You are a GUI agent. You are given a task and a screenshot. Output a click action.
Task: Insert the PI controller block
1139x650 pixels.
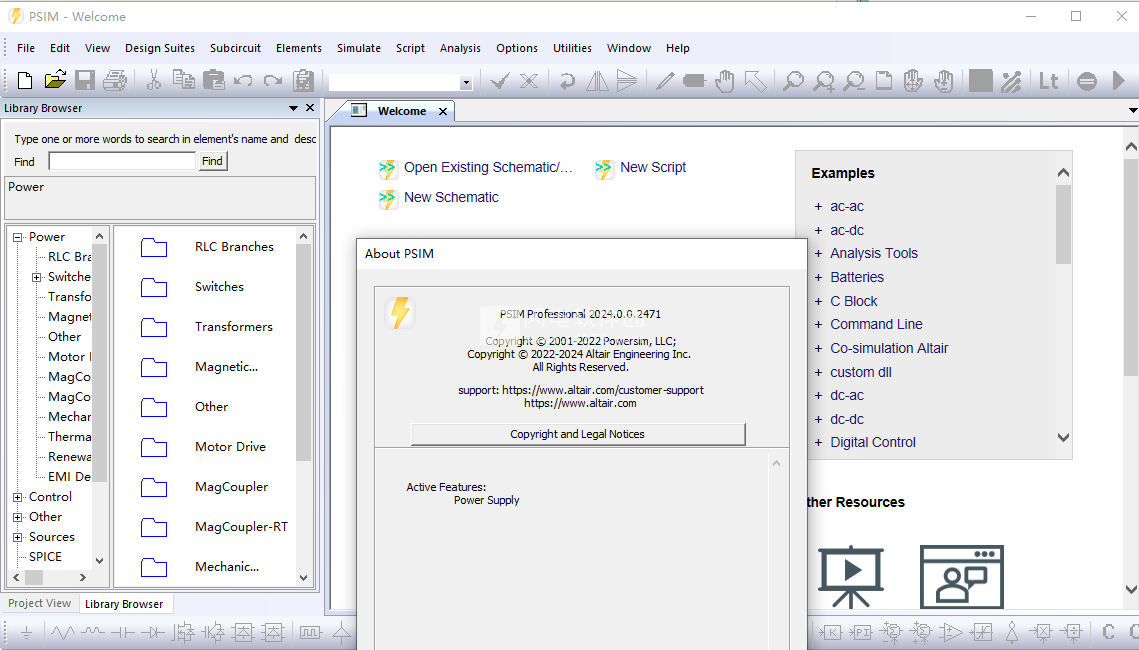tap(861, 633)
